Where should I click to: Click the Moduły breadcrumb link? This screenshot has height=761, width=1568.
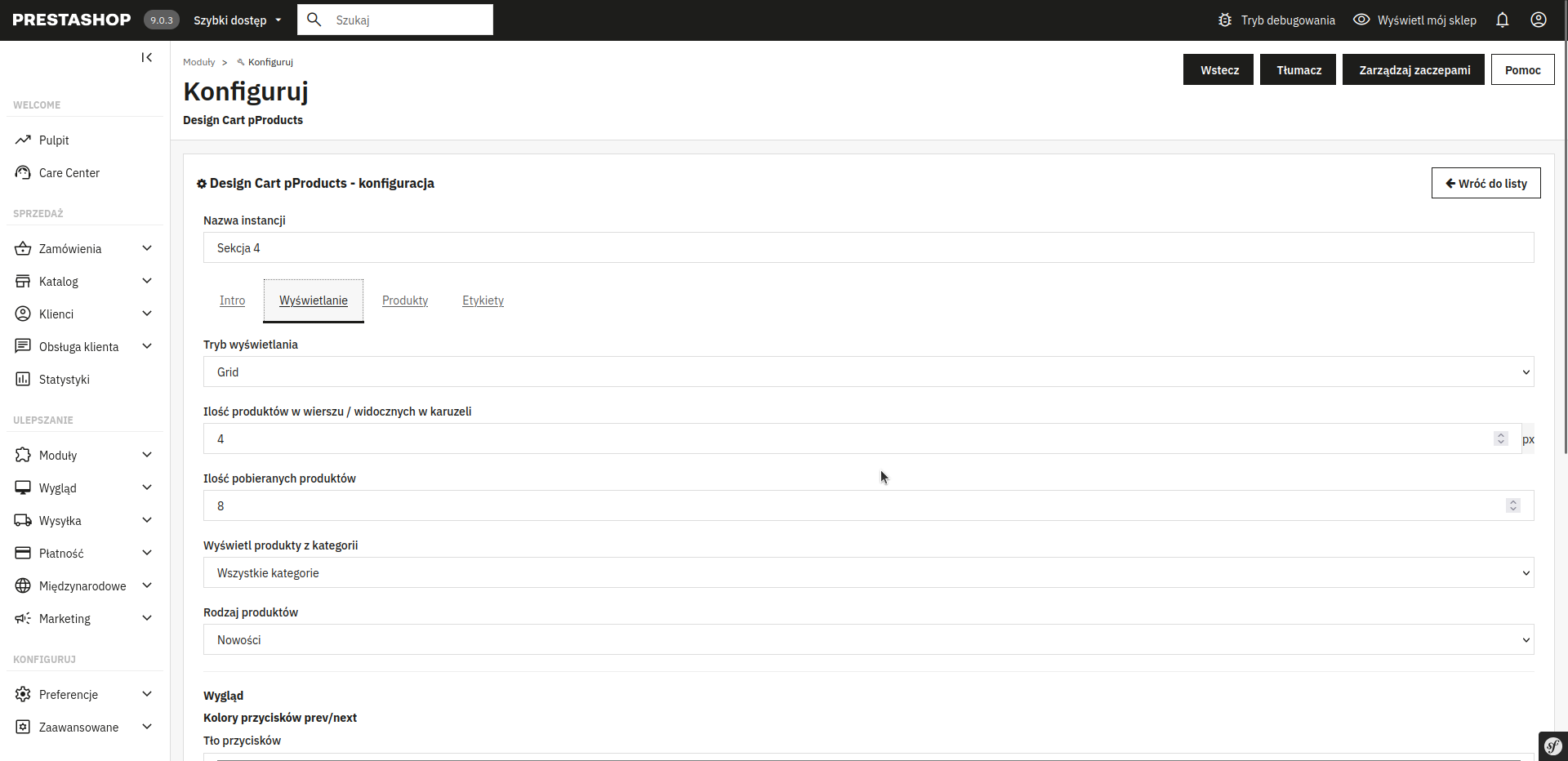pyautogui.click(x=198, y=62)
